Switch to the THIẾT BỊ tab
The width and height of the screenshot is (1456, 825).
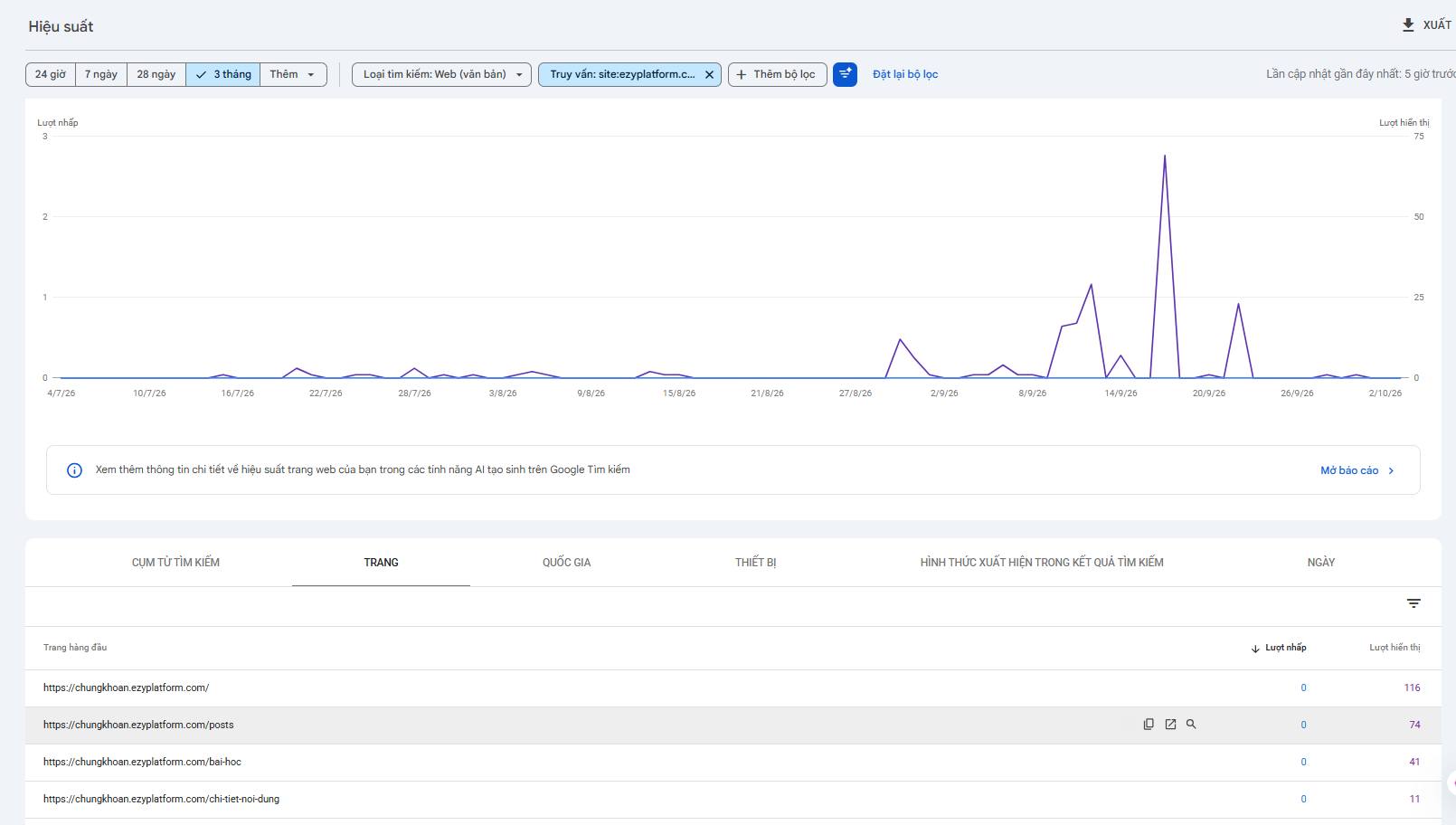point(756,563)
